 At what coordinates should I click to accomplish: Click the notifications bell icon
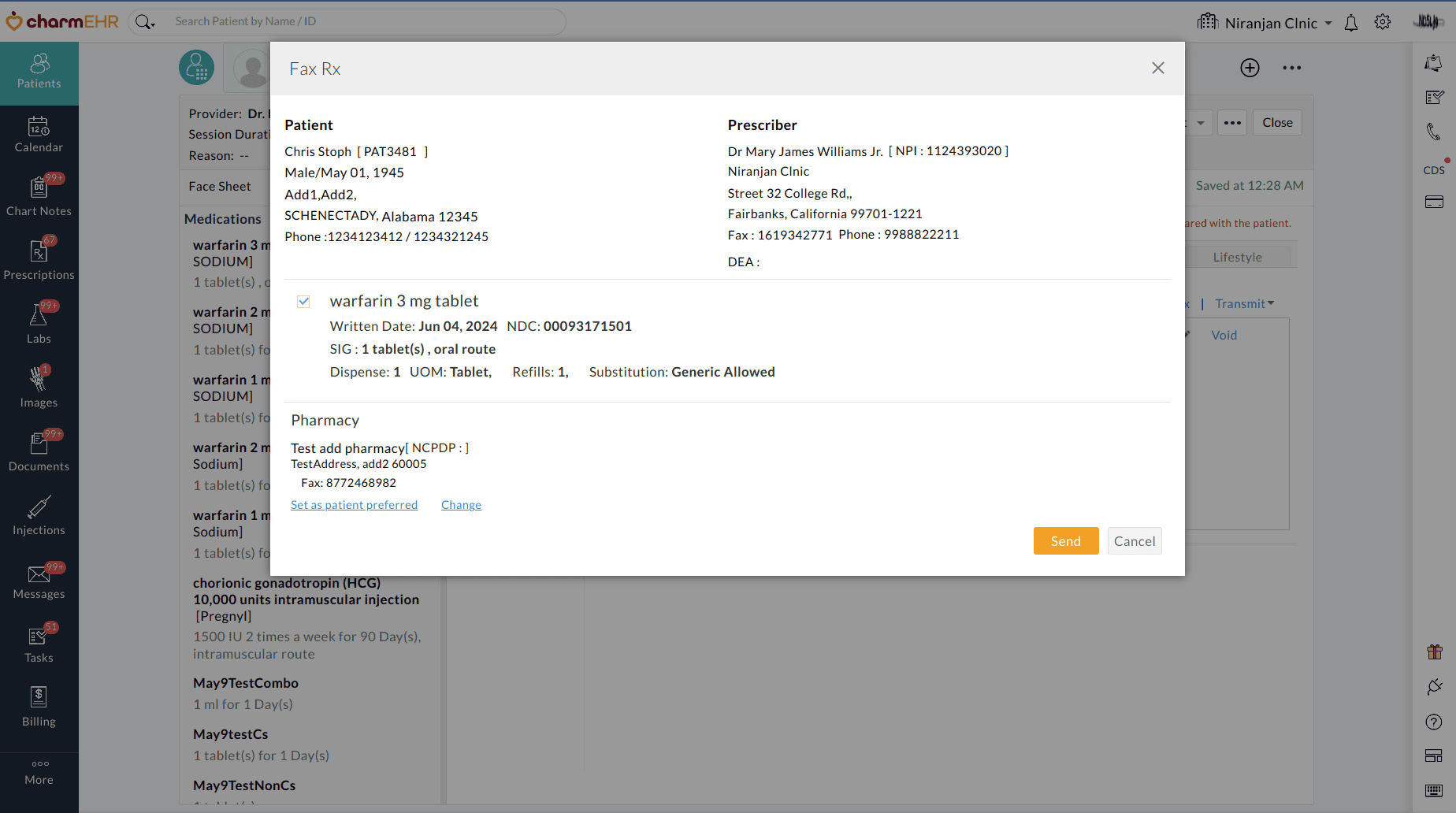[1351, 23]
